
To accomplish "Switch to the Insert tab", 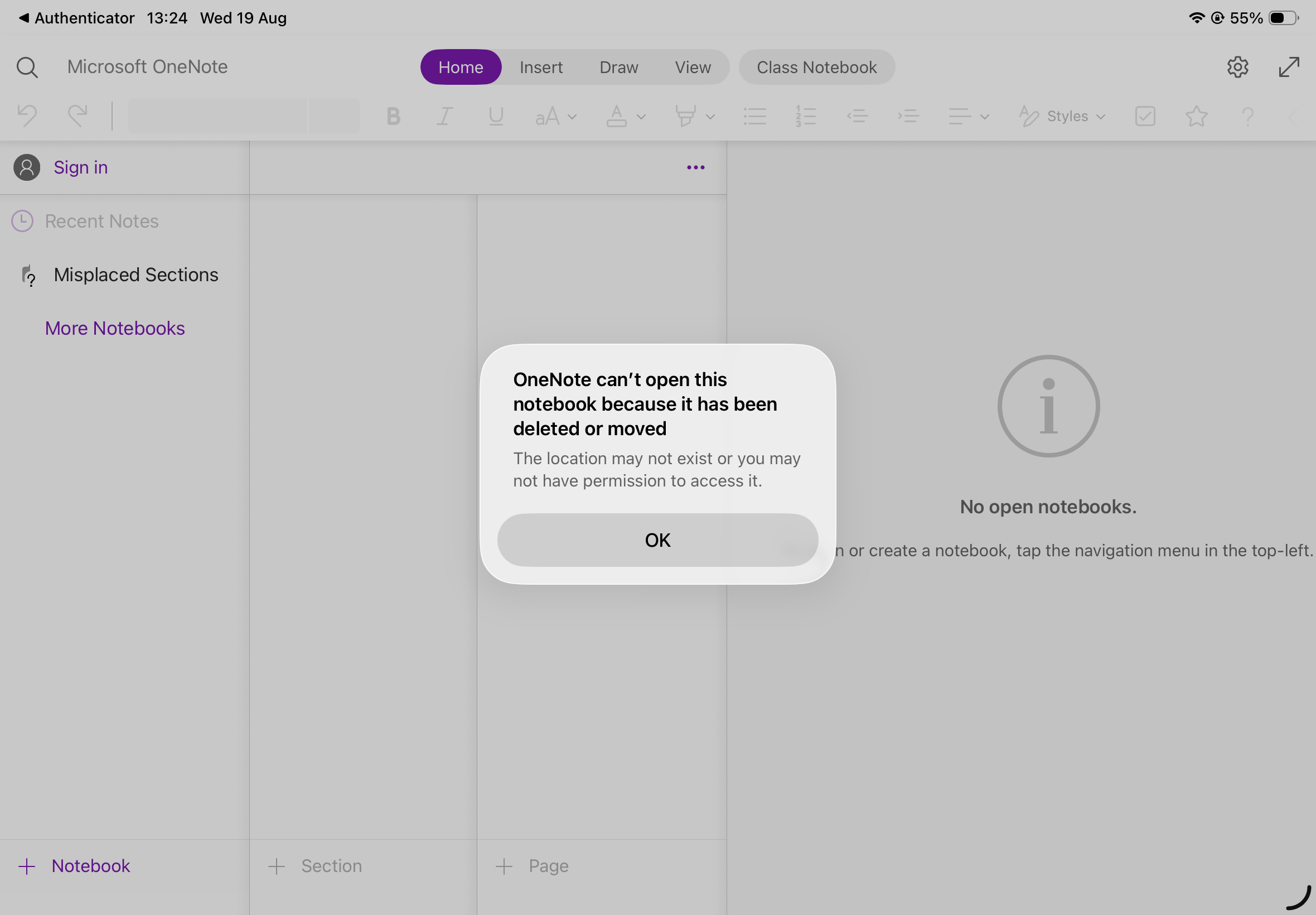I will click(x=541, y=67).
